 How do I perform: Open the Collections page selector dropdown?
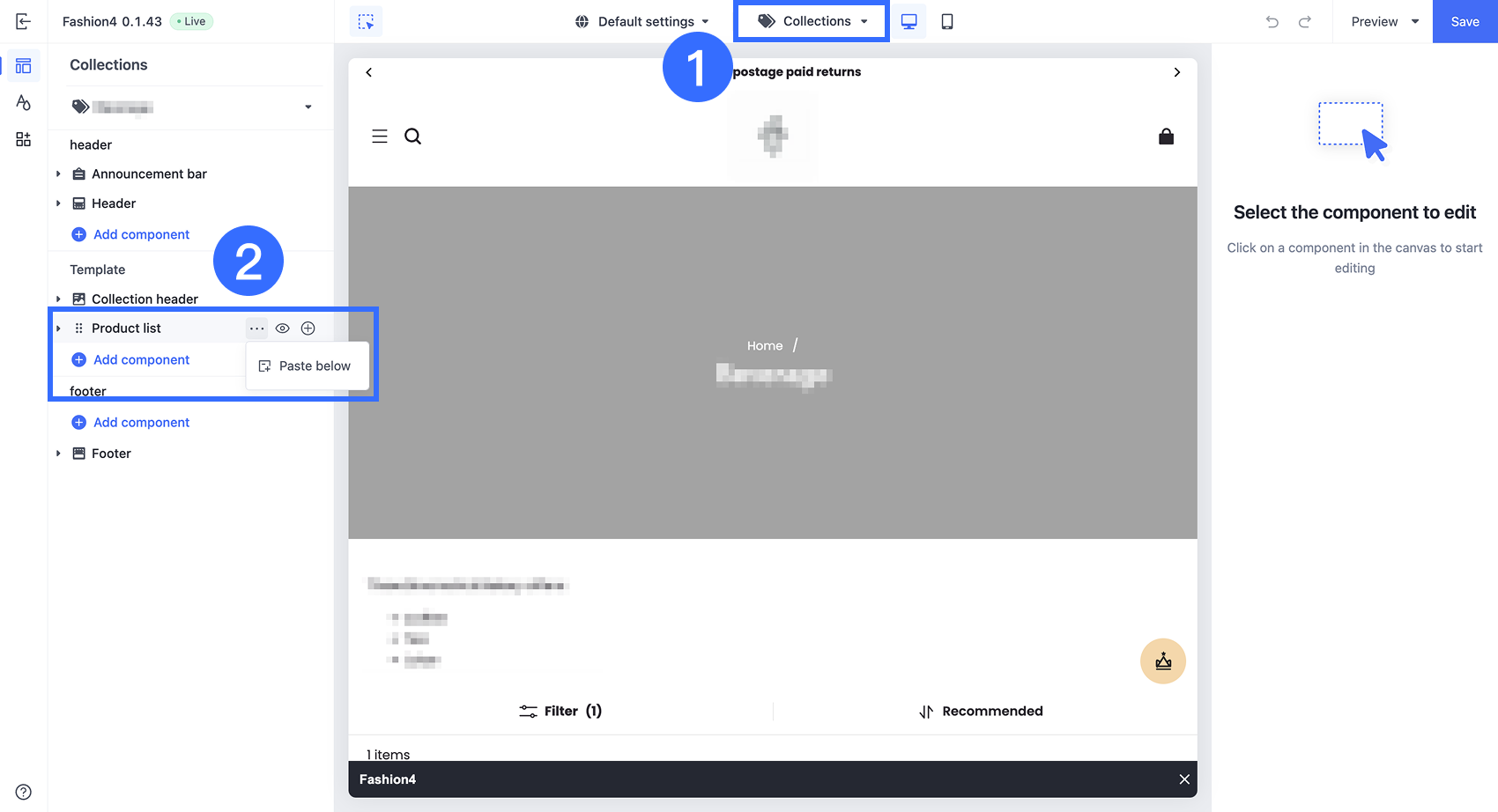click(812, 21)
